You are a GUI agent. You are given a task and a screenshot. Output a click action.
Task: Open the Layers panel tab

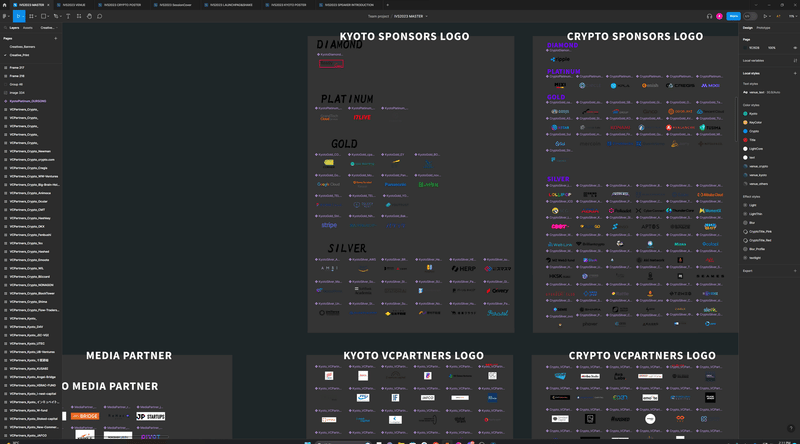[x=14, y=28]
